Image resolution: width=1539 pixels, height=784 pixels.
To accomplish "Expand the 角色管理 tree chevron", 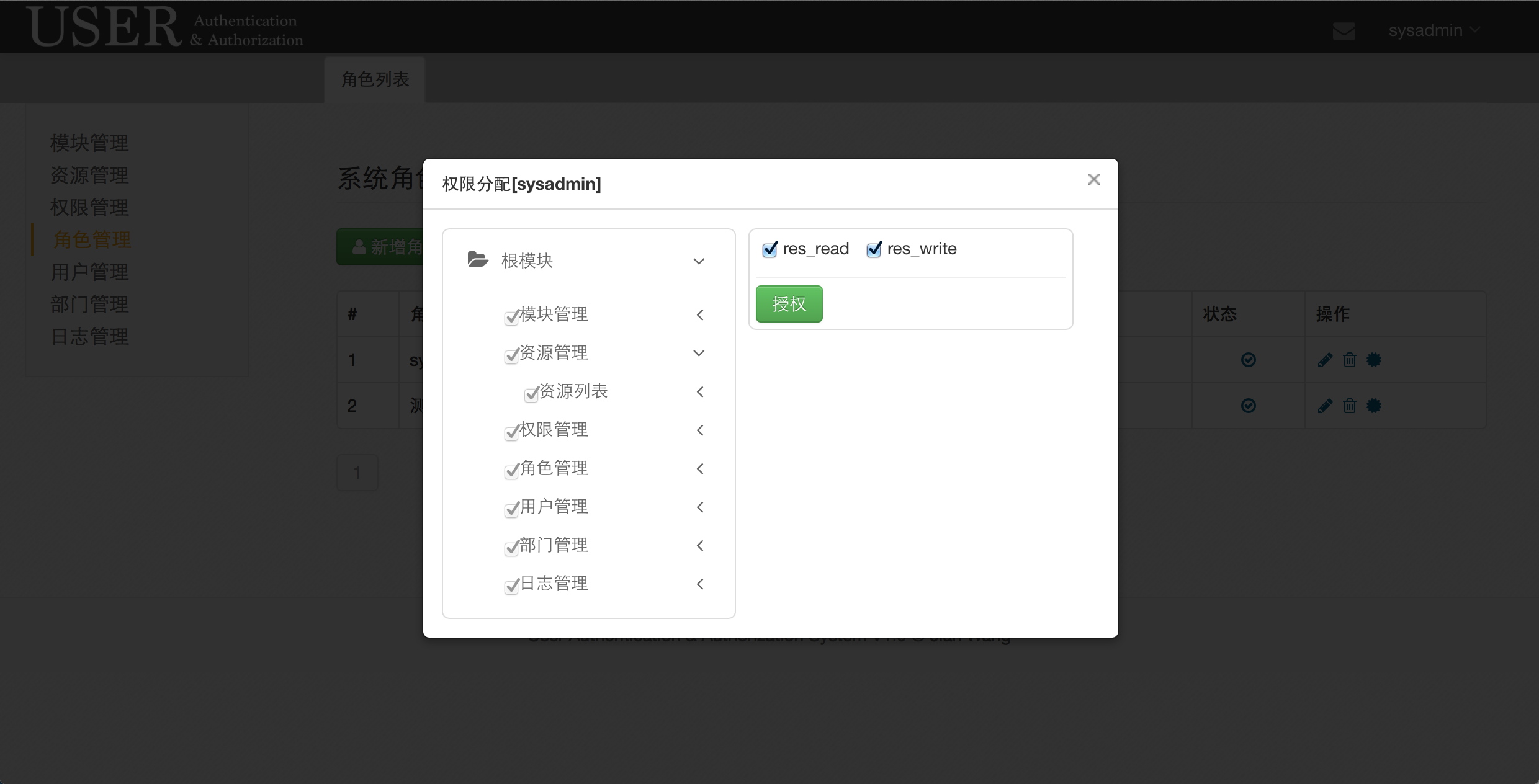I will tap(700, 469).
